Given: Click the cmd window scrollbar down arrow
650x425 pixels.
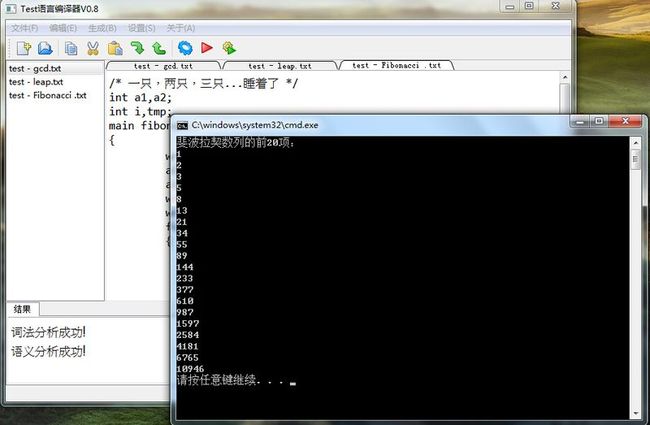Looking at the screenshot, I should [635, 413].
